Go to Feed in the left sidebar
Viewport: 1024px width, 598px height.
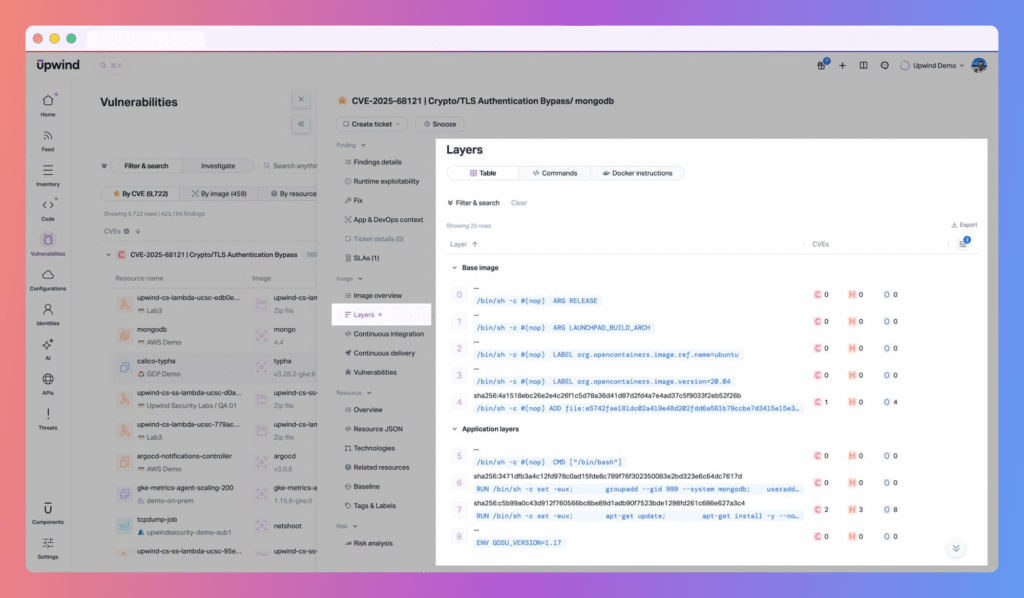click(48, 136)
